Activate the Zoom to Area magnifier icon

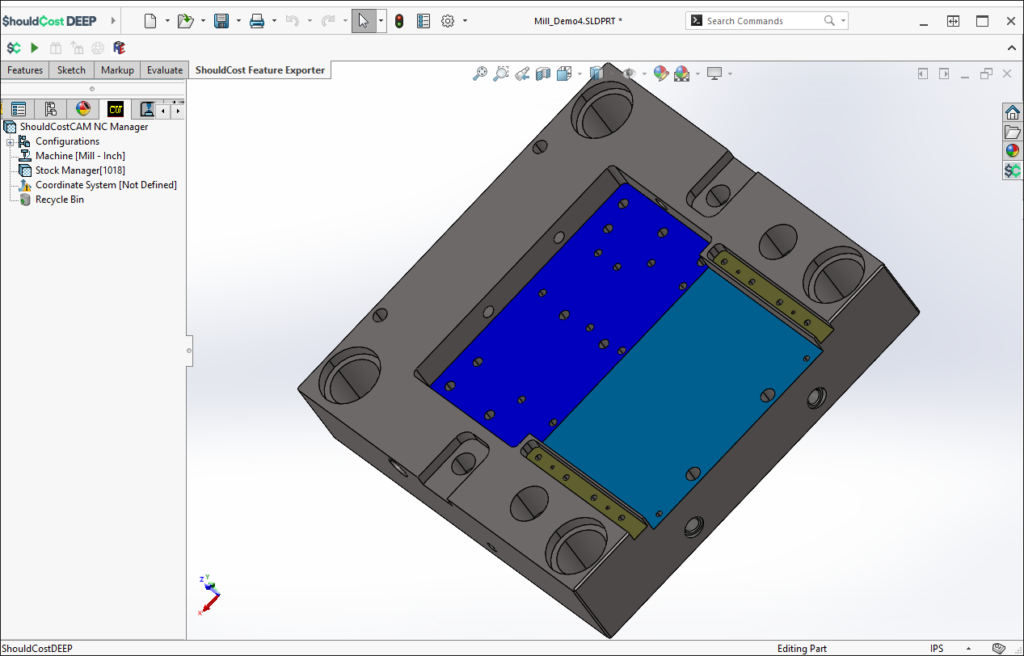click(500, 72)
